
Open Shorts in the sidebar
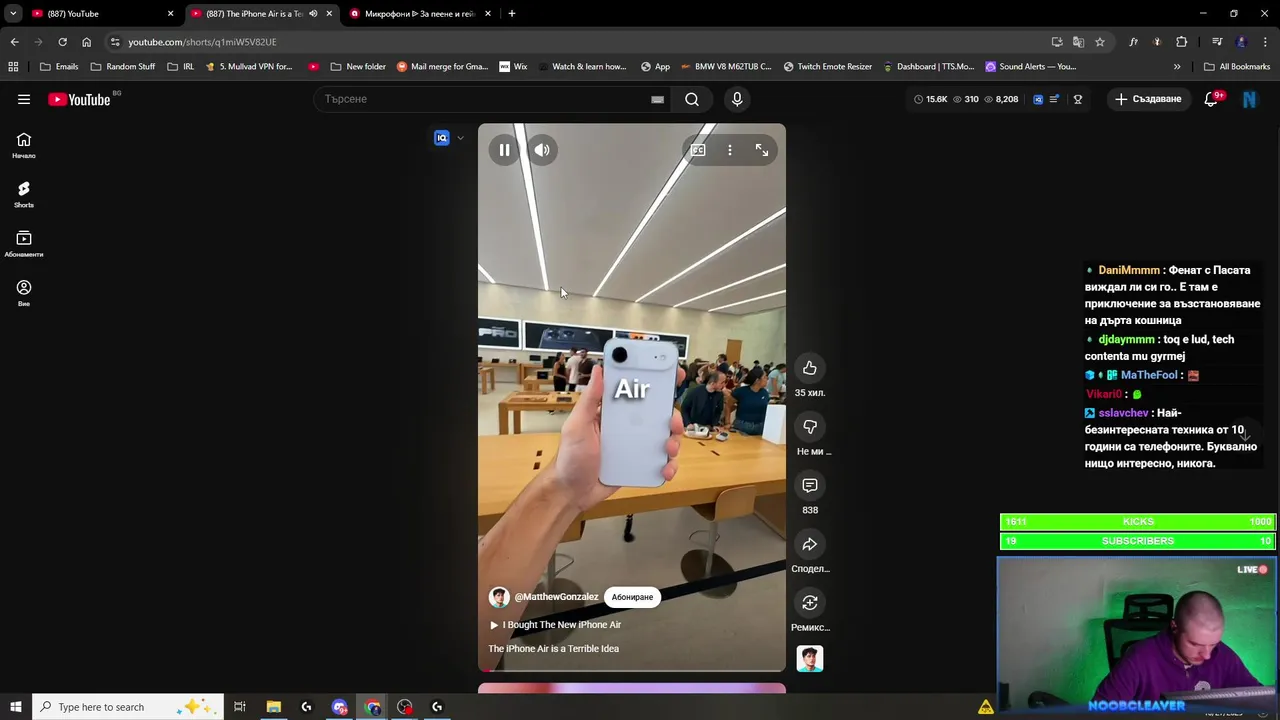coord(24,194)
